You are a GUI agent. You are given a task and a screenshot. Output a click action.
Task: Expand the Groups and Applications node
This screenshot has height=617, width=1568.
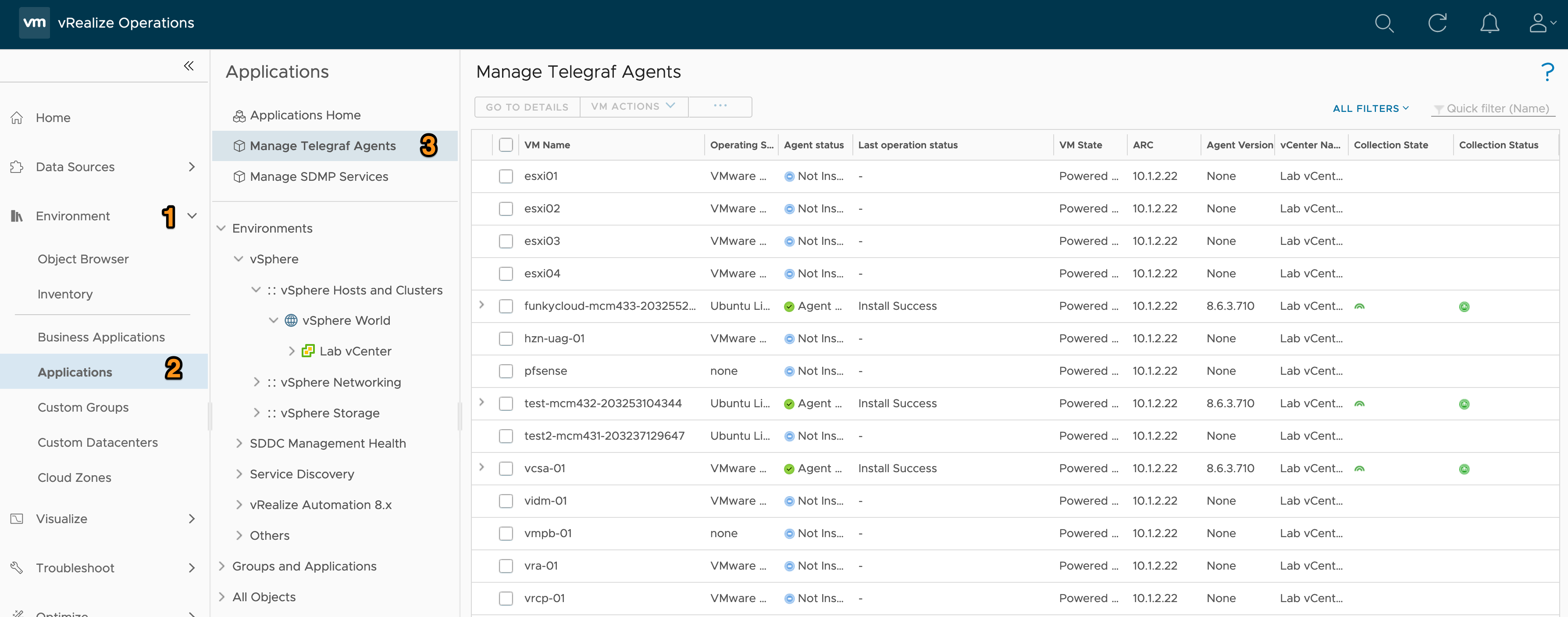pos(221,567)
